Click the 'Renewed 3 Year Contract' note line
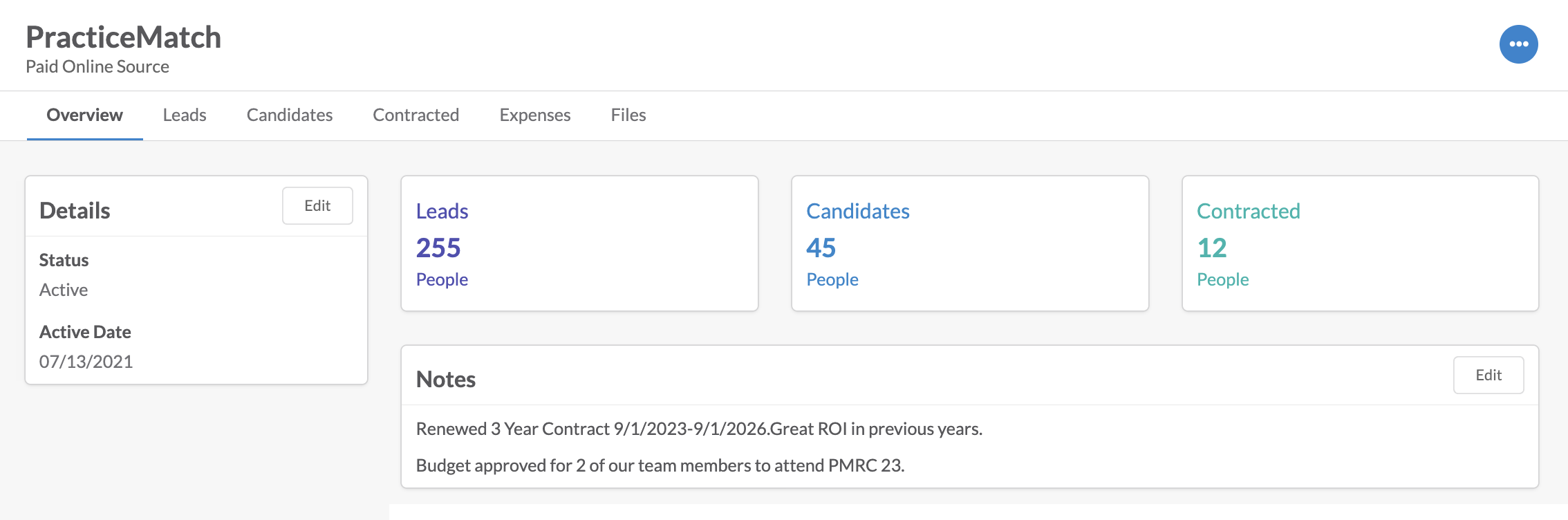Image resolution: width=1568 pixels, height=520 pixels. (x=699, y=429)
